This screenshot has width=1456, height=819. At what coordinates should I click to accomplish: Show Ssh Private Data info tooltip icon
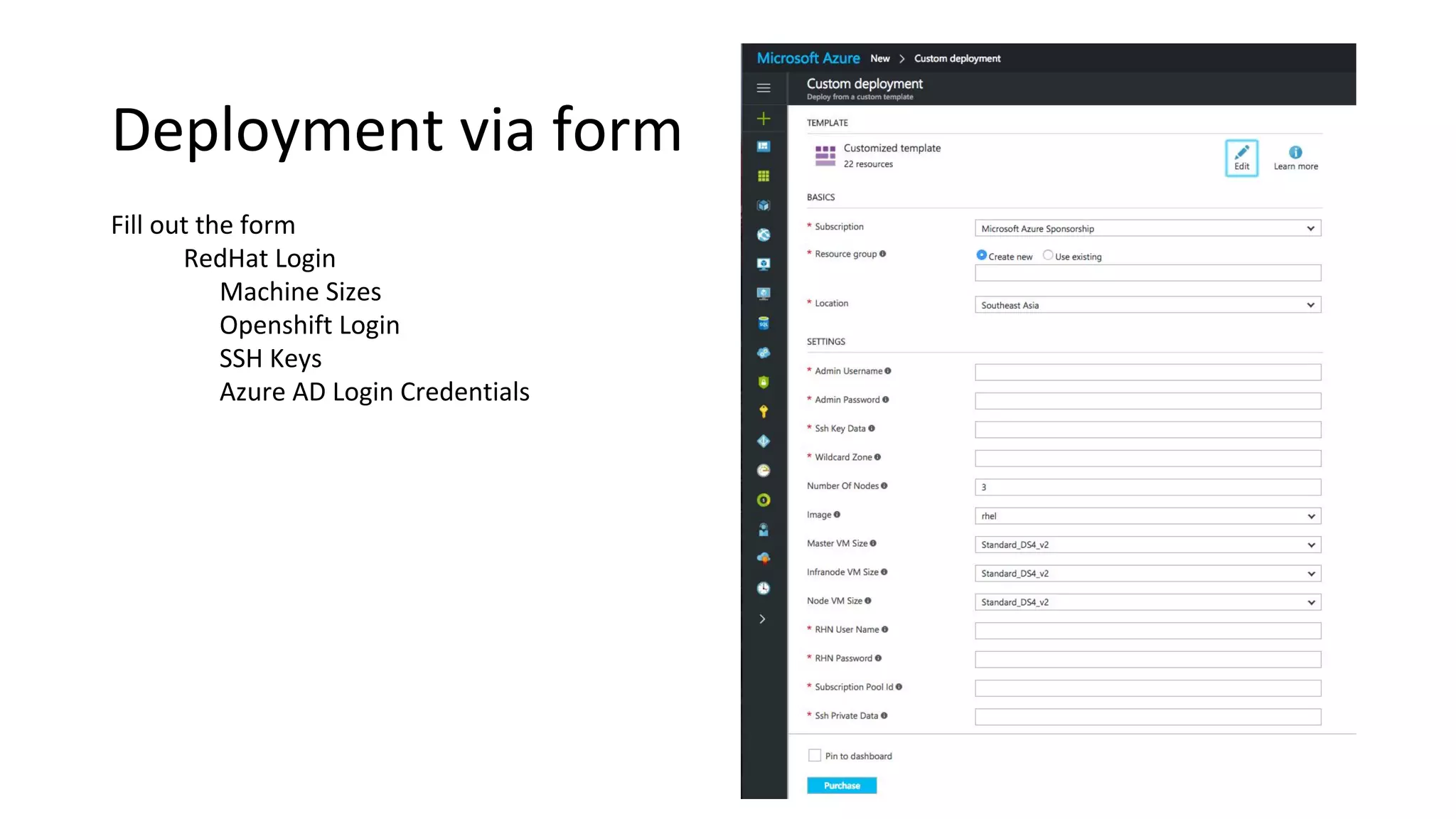(884, 716)
